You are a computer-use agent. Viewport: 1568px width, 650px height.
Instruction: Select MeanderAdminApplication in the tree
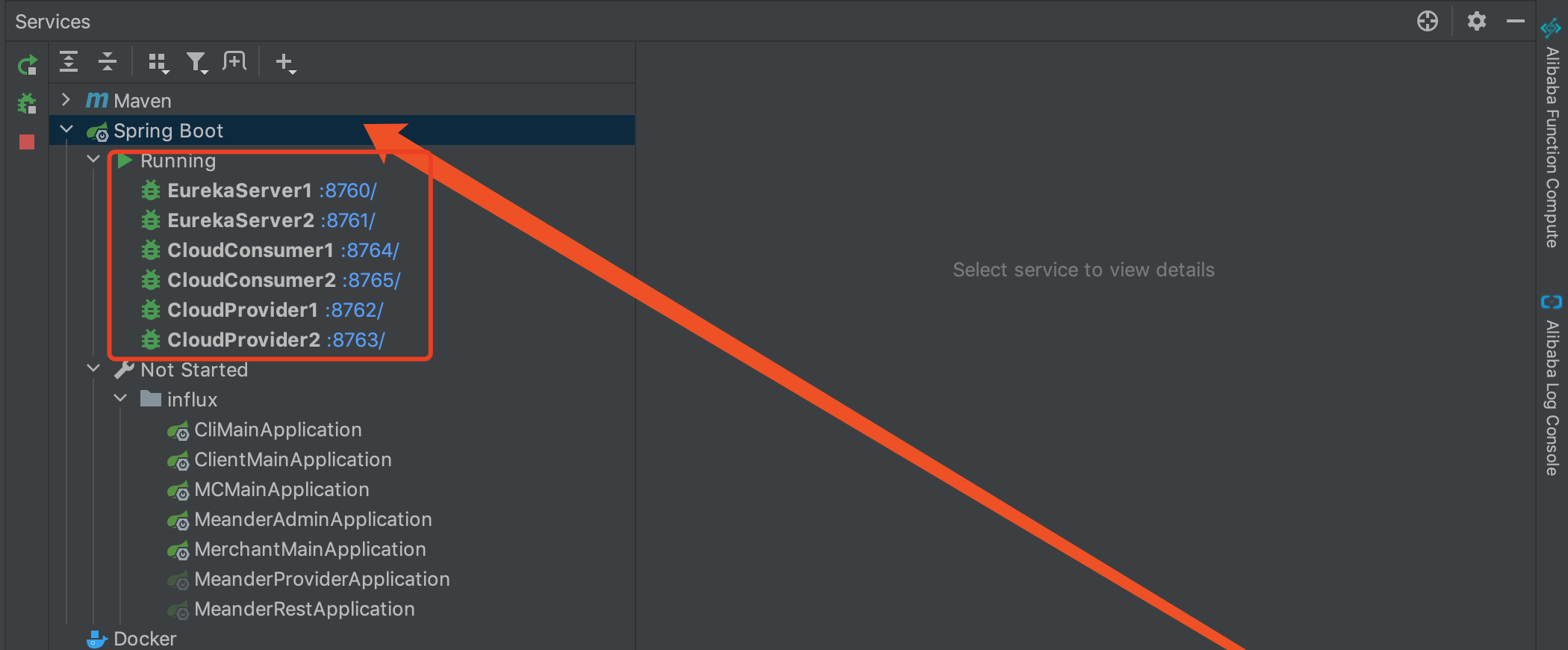click(313, 519)
